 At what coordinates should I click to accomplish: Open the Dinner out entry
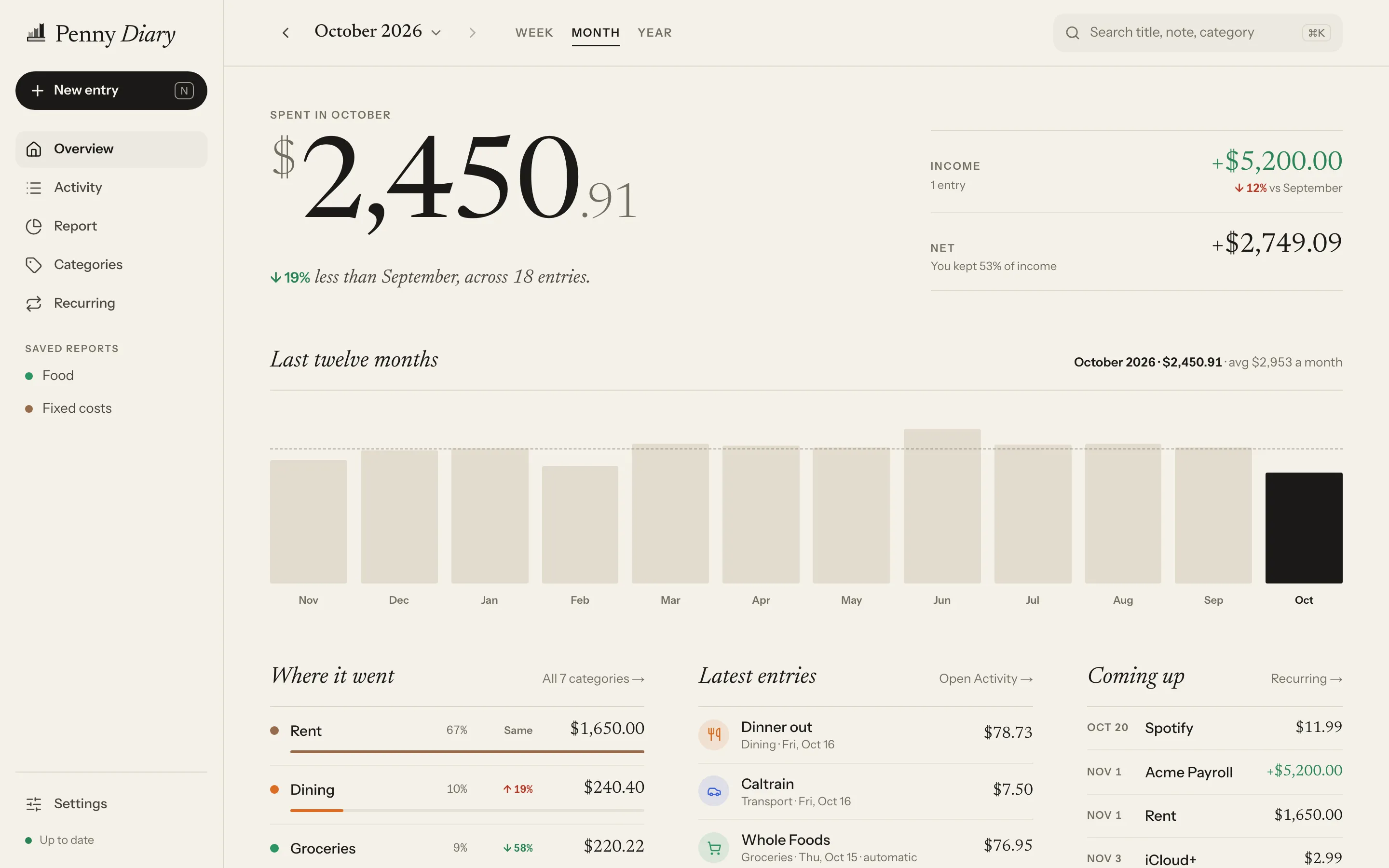tap(866, 735)
